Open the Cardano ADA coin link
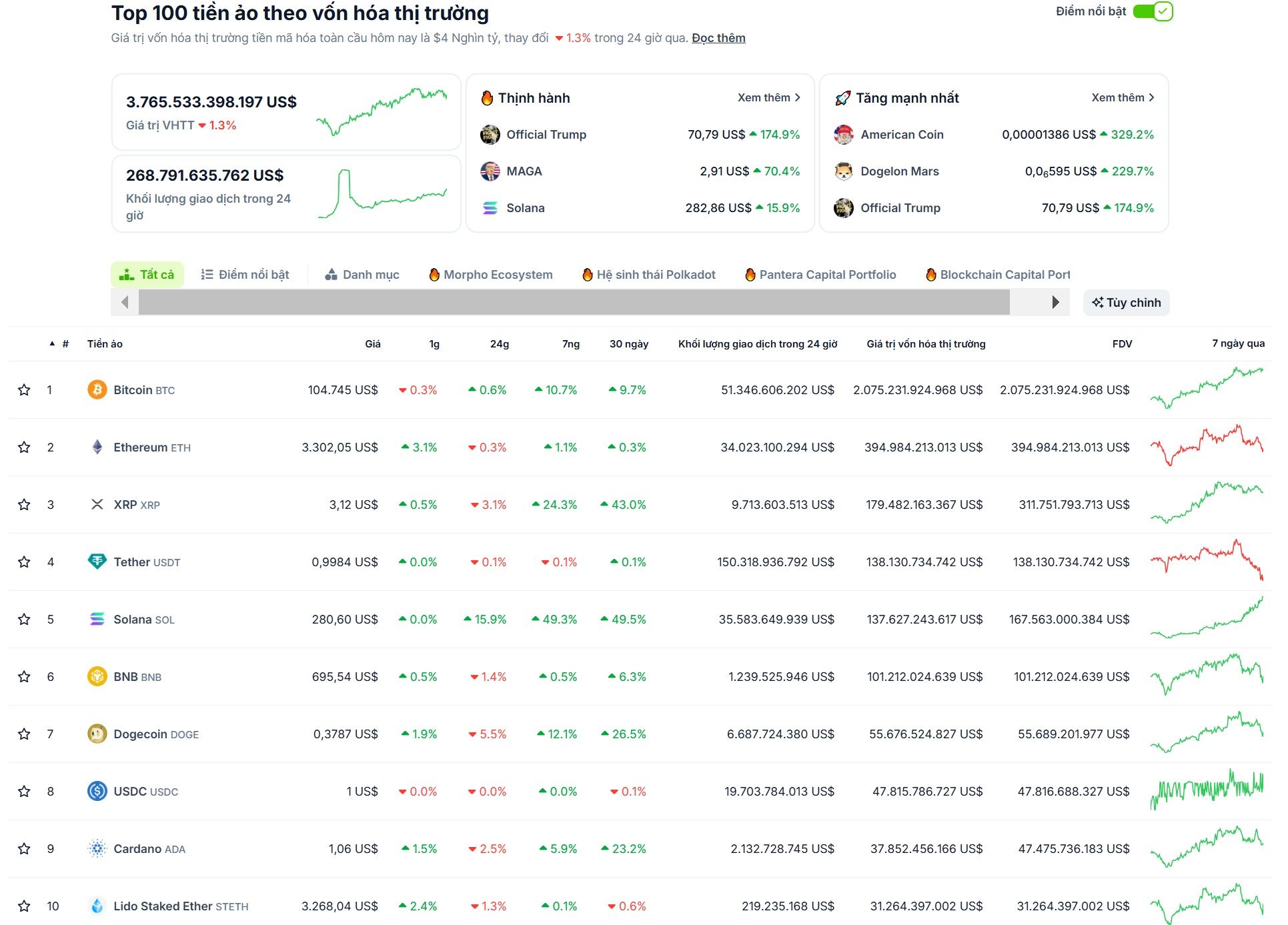The image size is (1288, 925). (149, 849)
